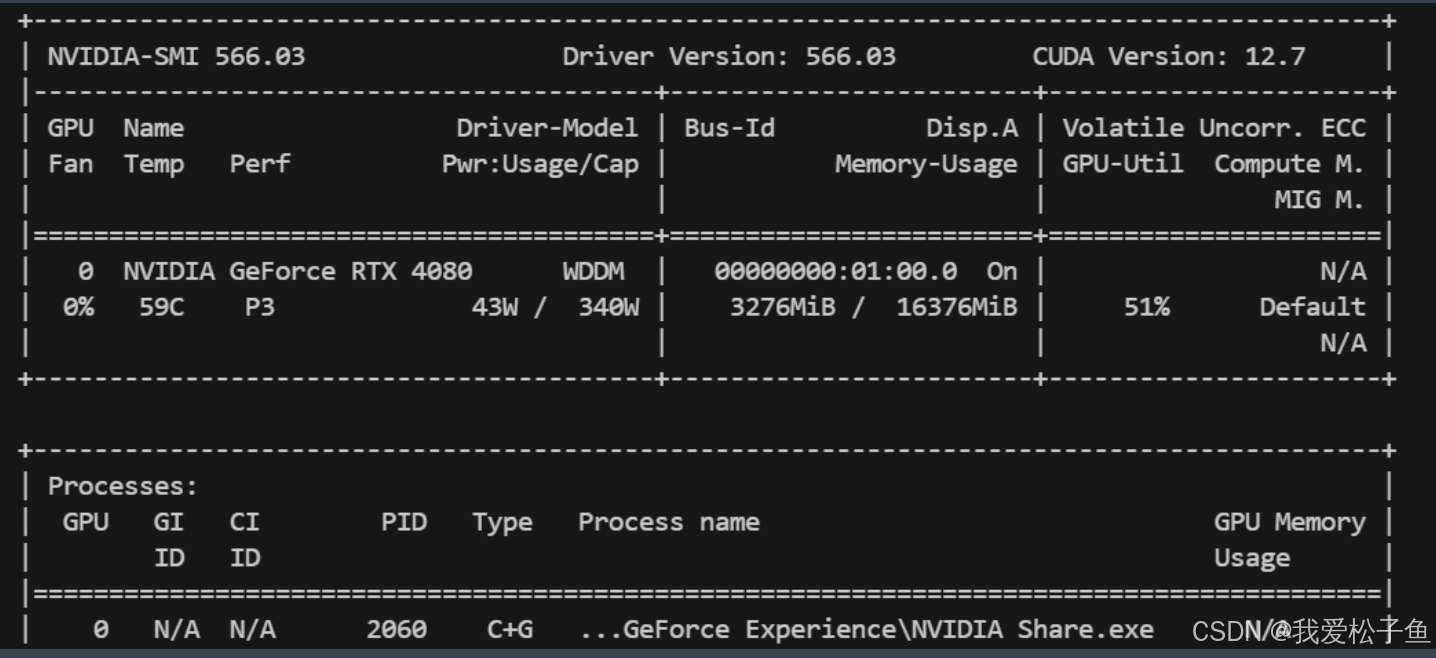The width and height of the screenshot is (1436, 658).
Task: Click the Compute M. header
Action: click(1290, 164)
